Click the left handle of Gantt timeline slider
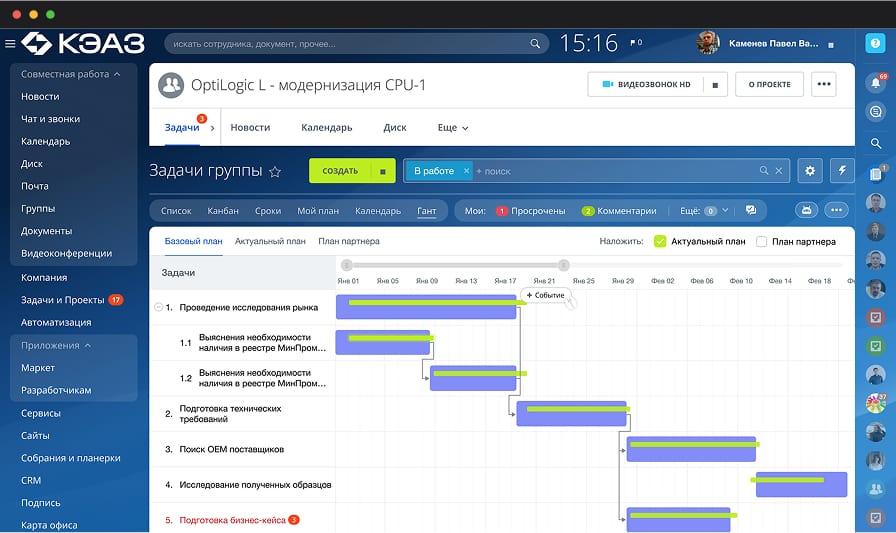896x533 pixels. click(346, 265)
